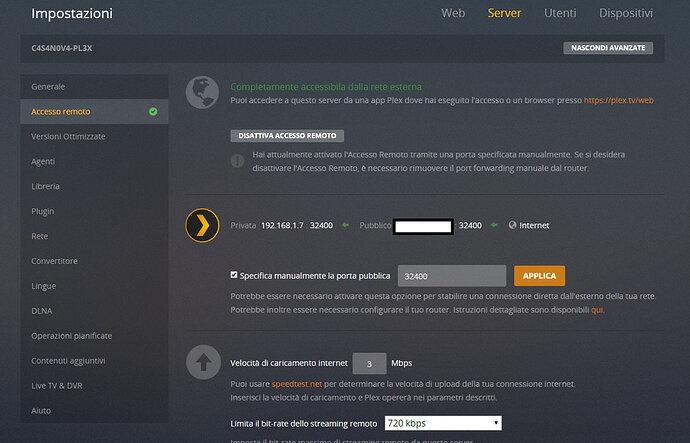Click the Impostazioni page title
The image size is (690, 443).
click(72, 13)
